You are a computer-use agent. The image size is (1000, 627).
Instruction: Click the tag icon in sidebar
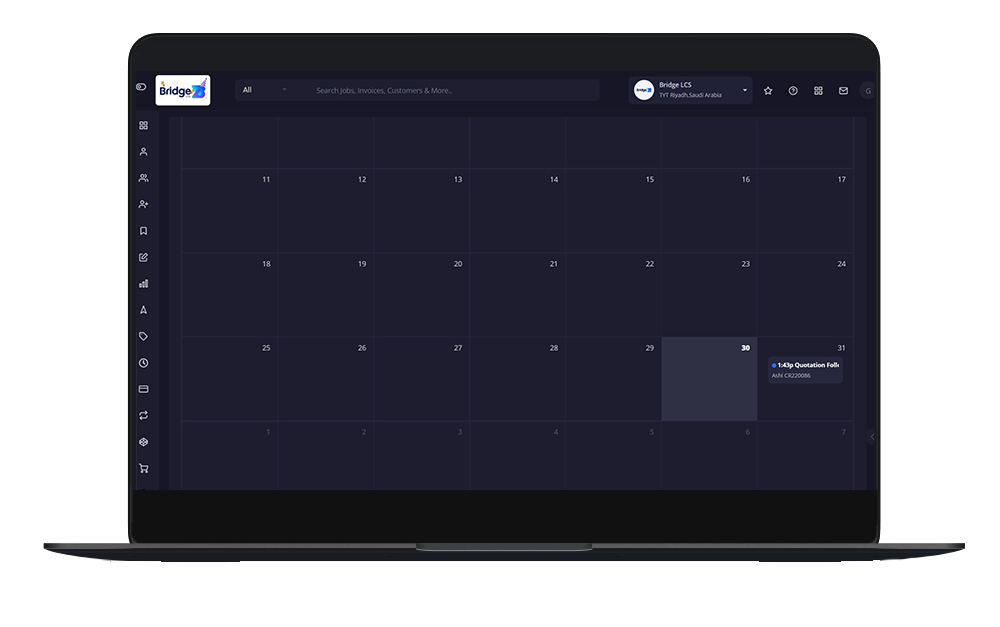pyautogui.click(x=143, y=336)
